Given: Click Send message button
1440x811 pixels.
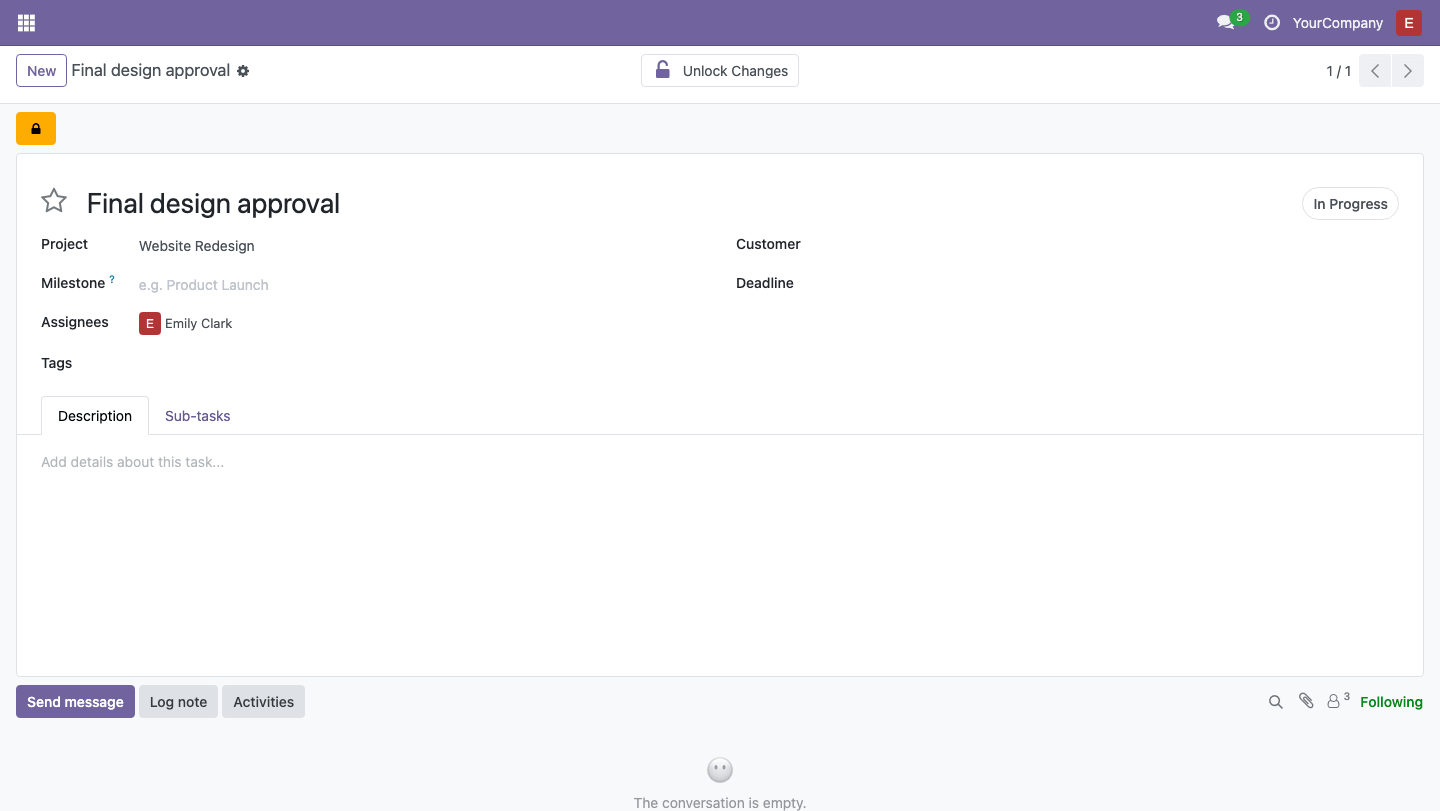Looking at the screenshot, I should coord(75,702).
